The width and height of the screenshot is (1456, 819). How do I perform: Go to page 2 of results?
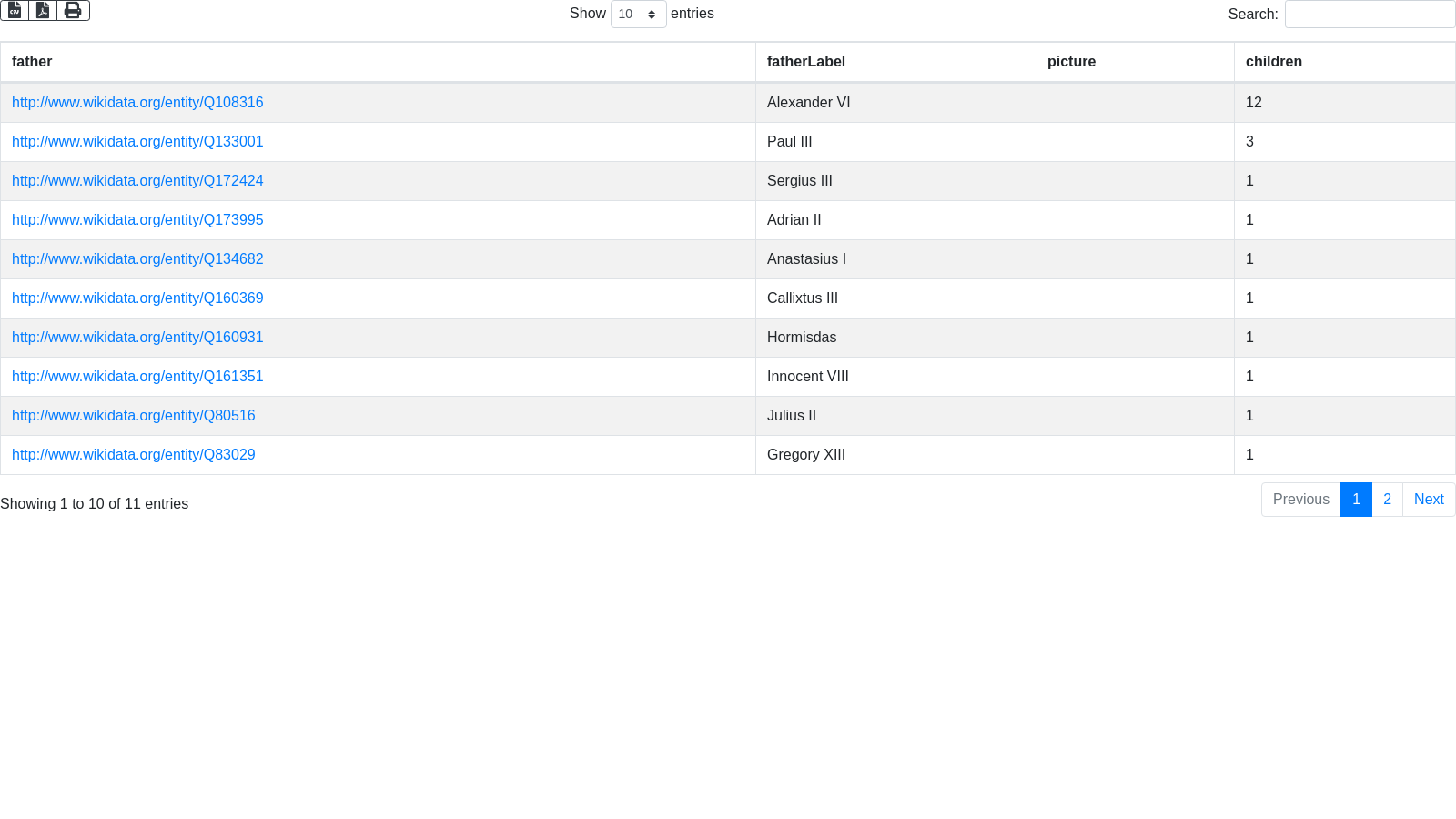(1387, 500)
